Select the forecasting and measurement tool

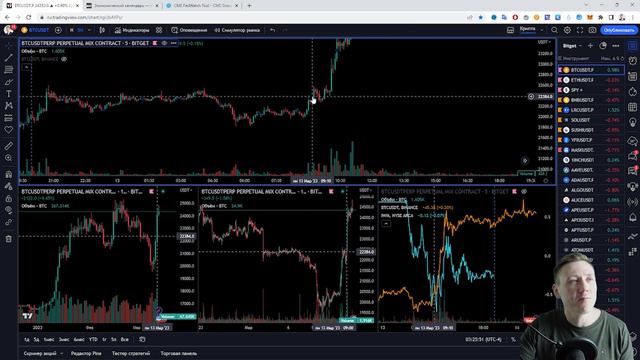9,118
